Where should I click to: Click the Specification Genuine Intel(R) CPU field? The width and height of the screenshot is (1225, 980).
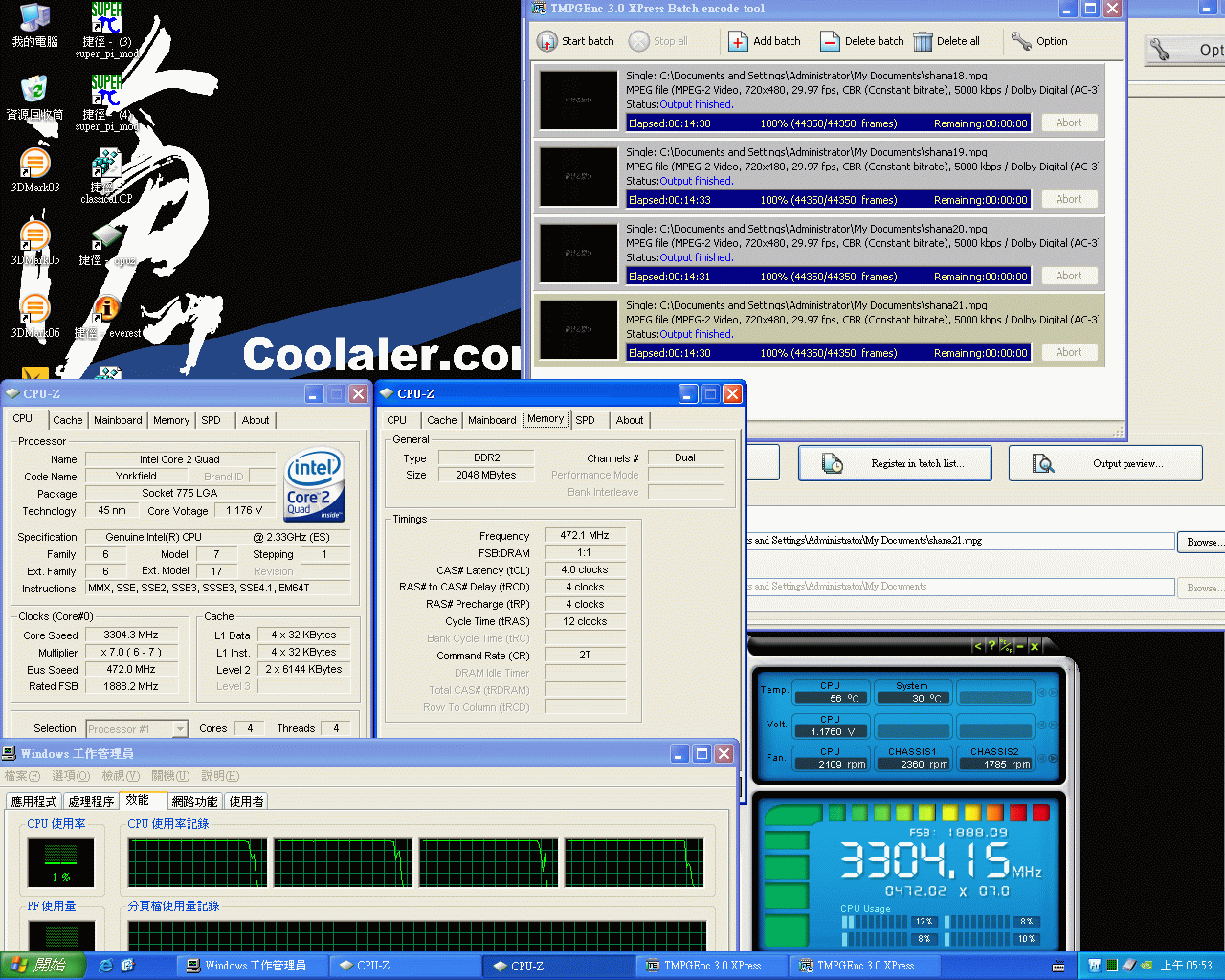(x=217, y=537)
